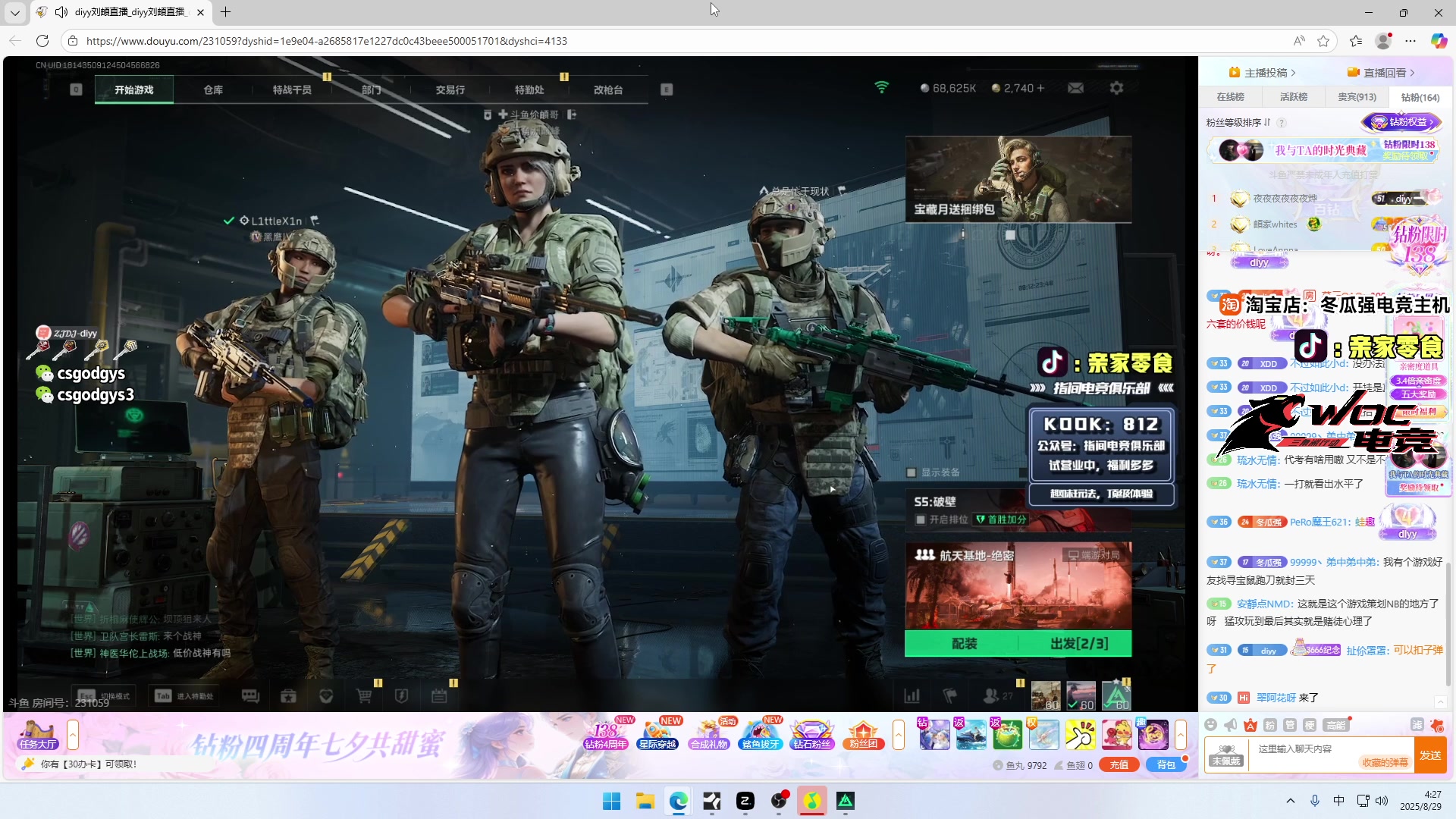Click the 粉 badge chat option

pos(1270,725)
